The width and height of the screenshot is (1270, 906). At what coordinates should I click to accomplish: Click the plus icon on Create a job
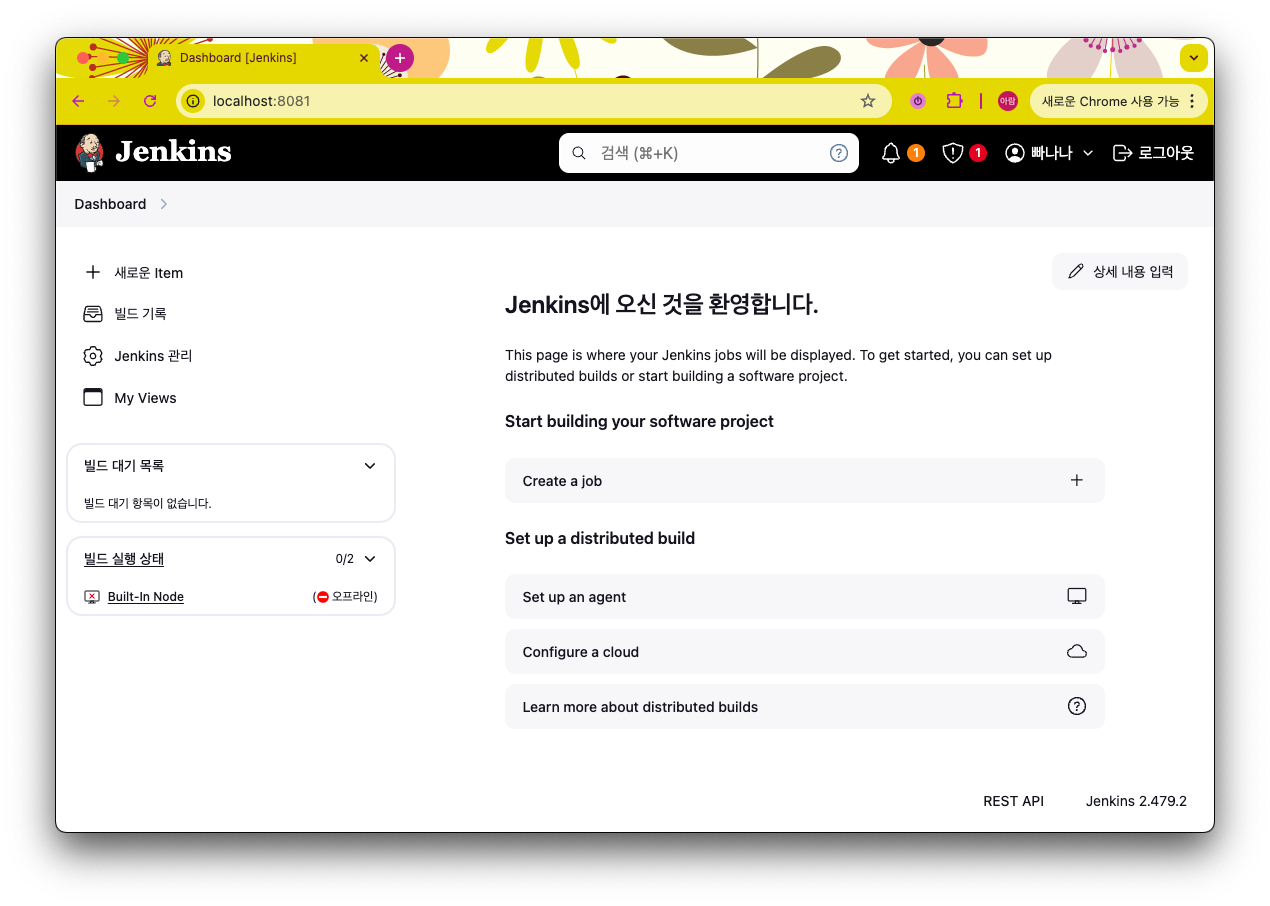[1077, 481]
